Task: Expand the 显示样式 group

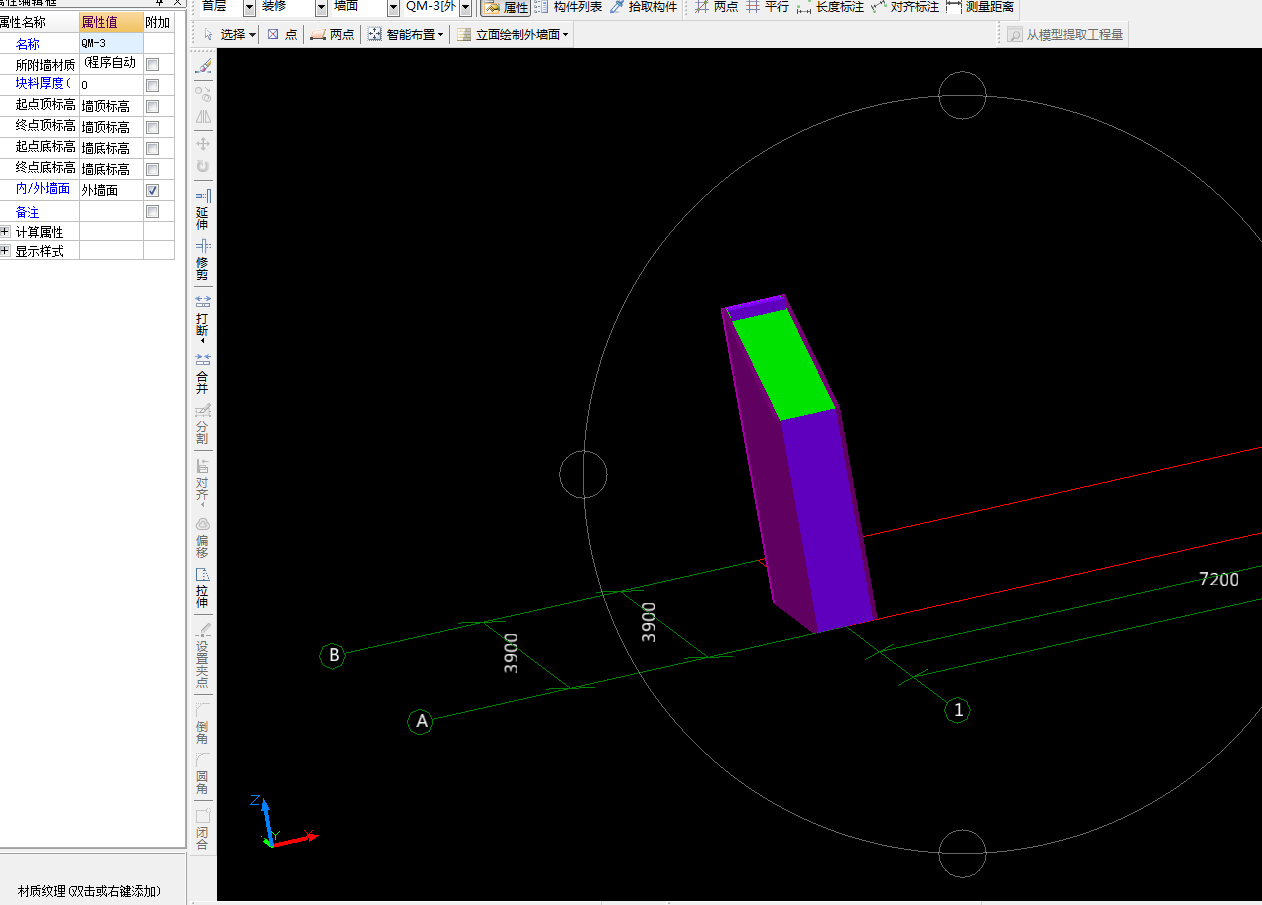Action: 6,251
